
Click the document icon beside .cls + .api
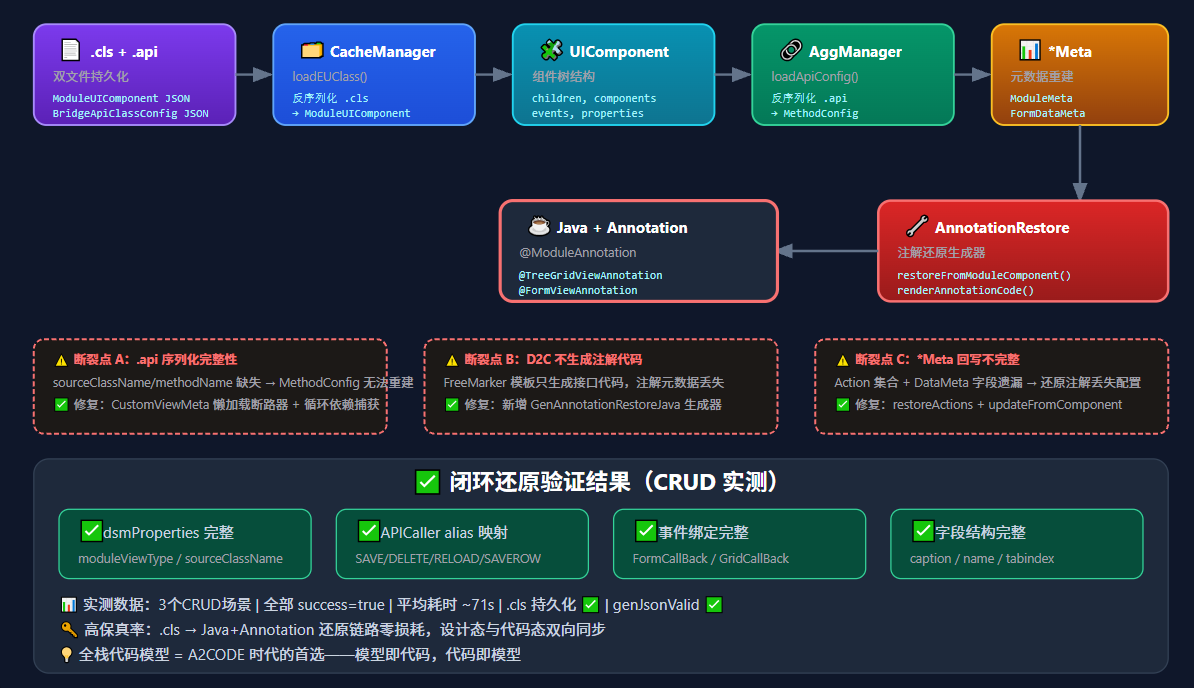pos(70,50)
